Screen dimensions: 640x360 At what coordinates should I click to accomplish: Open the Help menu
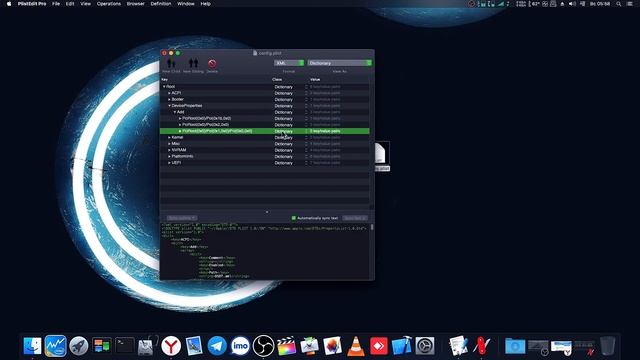(205, 4)
